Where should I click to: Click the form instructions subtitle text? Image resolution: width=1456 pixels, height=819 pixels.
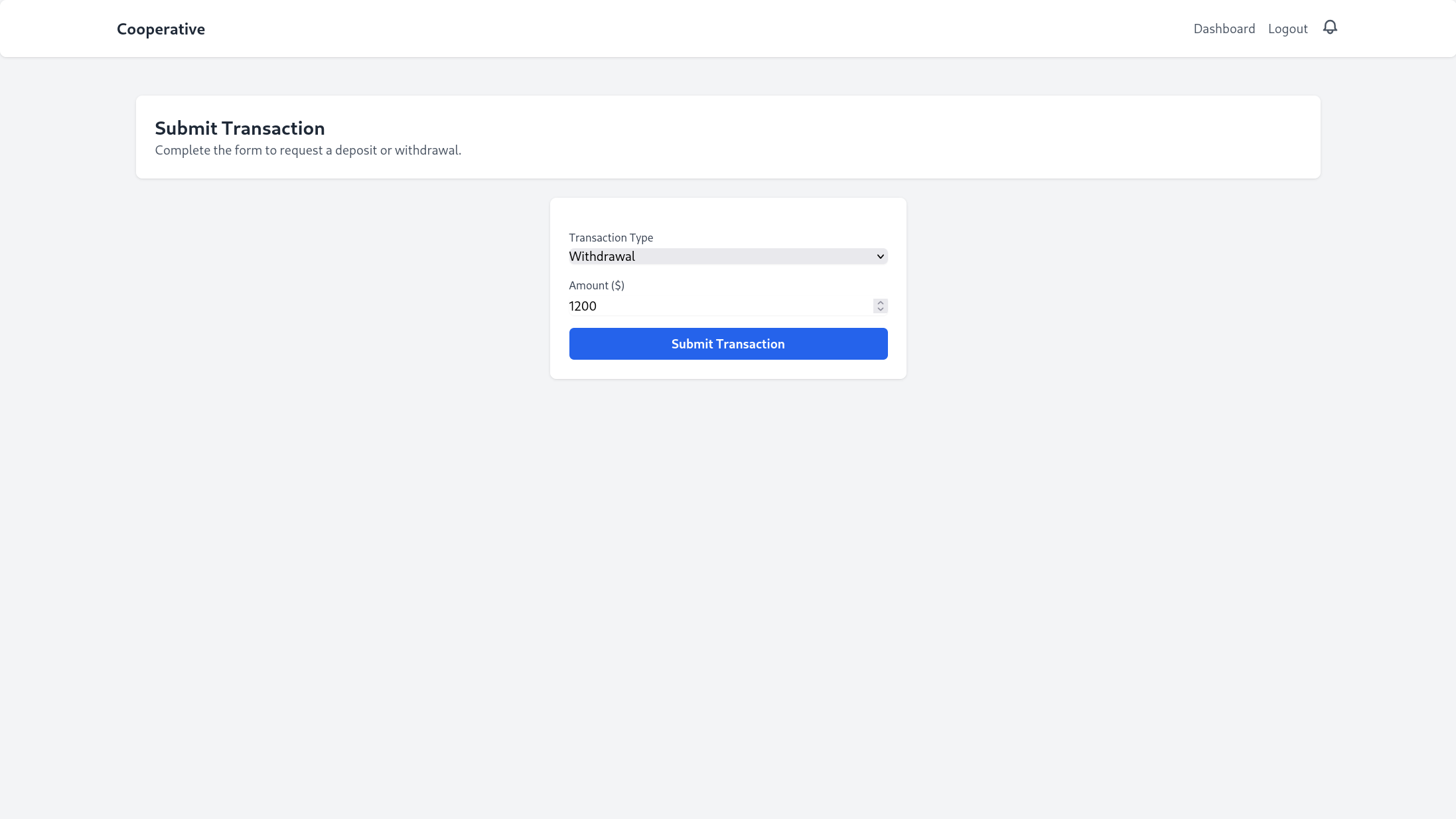(308, 150)
